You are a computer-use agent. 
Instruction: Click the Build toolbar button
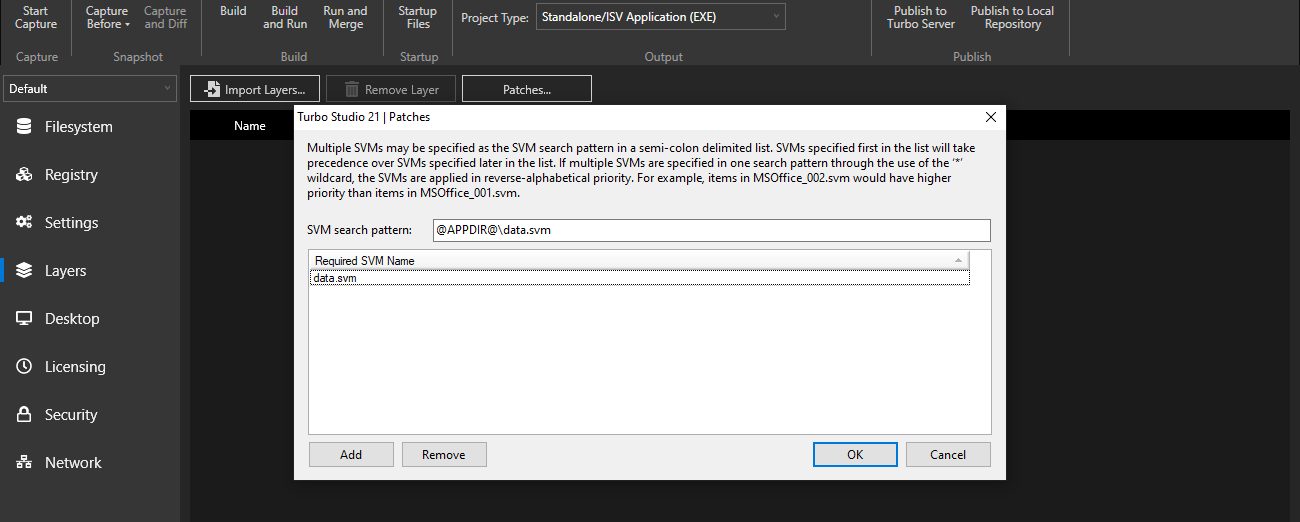[233, 12]
